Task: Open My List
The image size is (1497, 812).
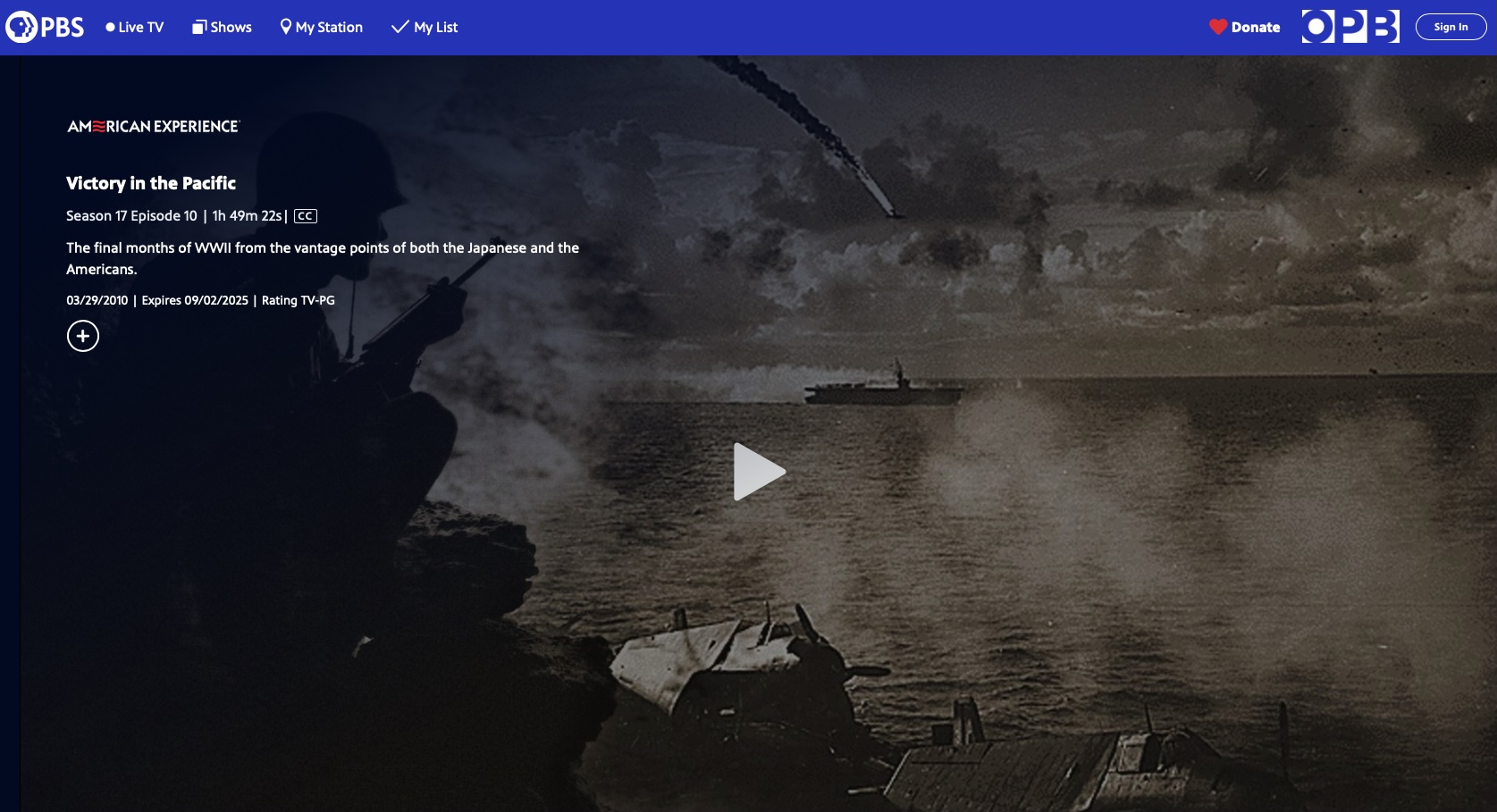Action: 425,28
